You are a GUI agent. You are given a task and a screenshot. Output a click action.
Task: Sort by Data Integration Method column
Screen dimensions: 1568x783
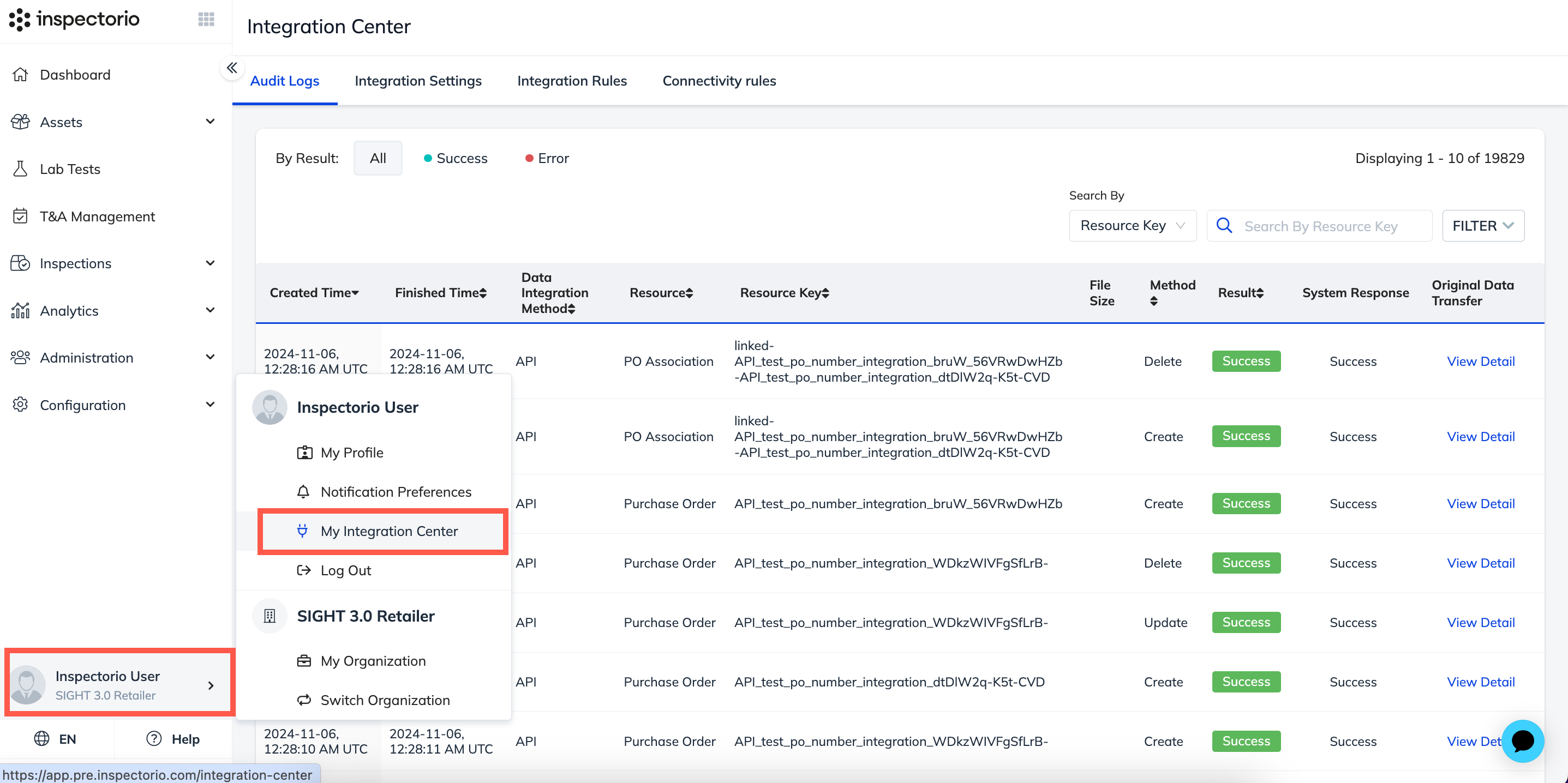[x=554, y=293]
